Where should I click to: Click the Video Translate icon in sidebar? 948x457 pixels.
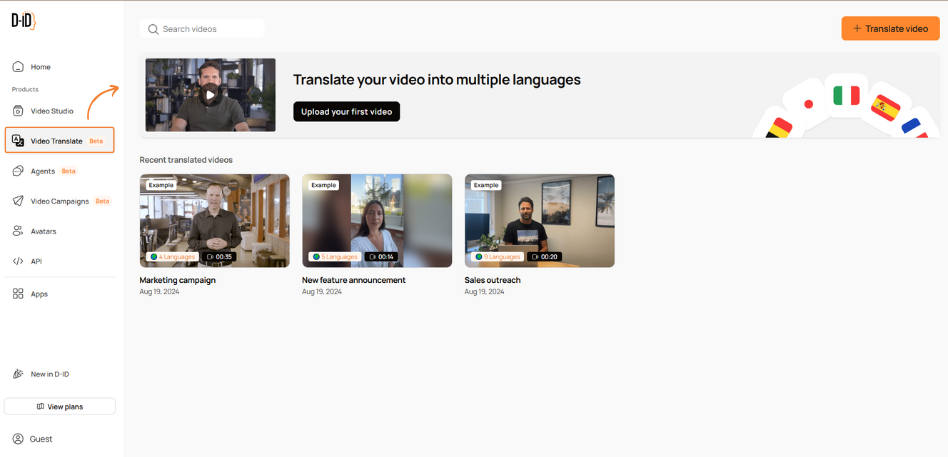coord(19,141)
